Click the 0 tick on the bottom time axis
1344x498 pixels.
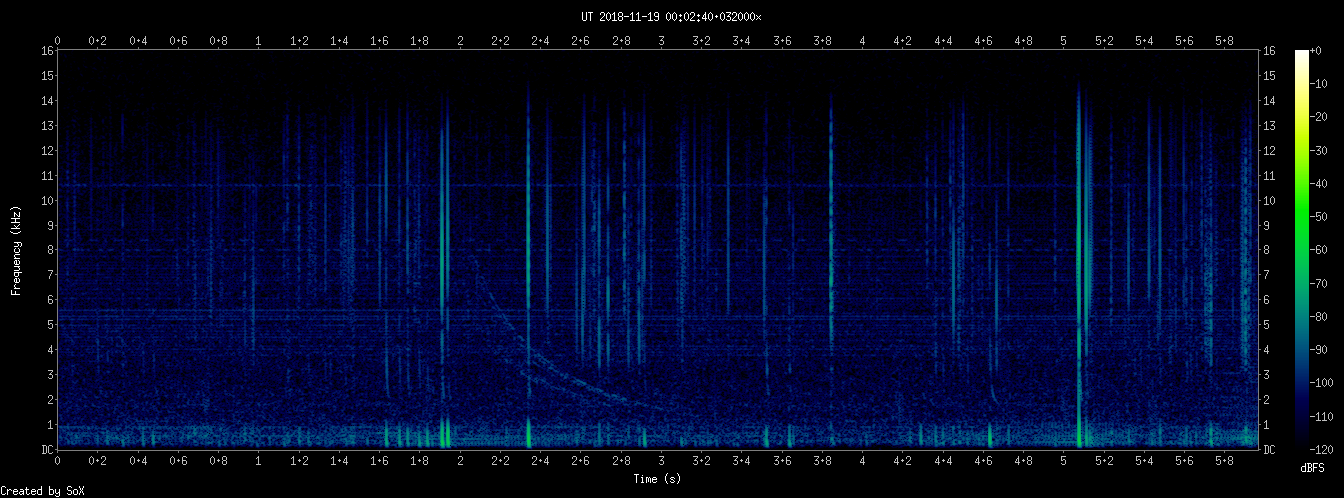pyautogui.click(x=58, y=461)
